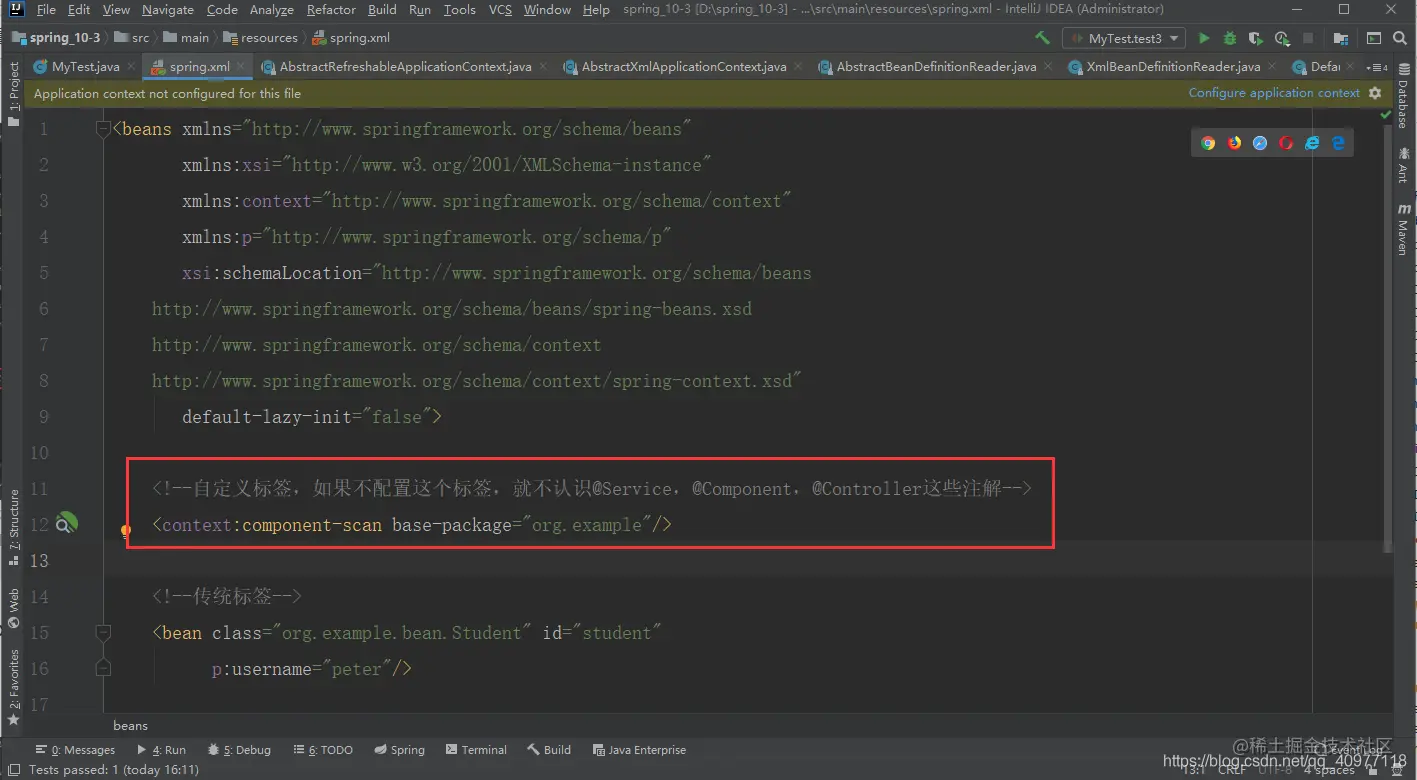The height and width of the screenshot is (780, 1417).
Task: Open the Web tool window sidebar button
Action: point(14,608)
